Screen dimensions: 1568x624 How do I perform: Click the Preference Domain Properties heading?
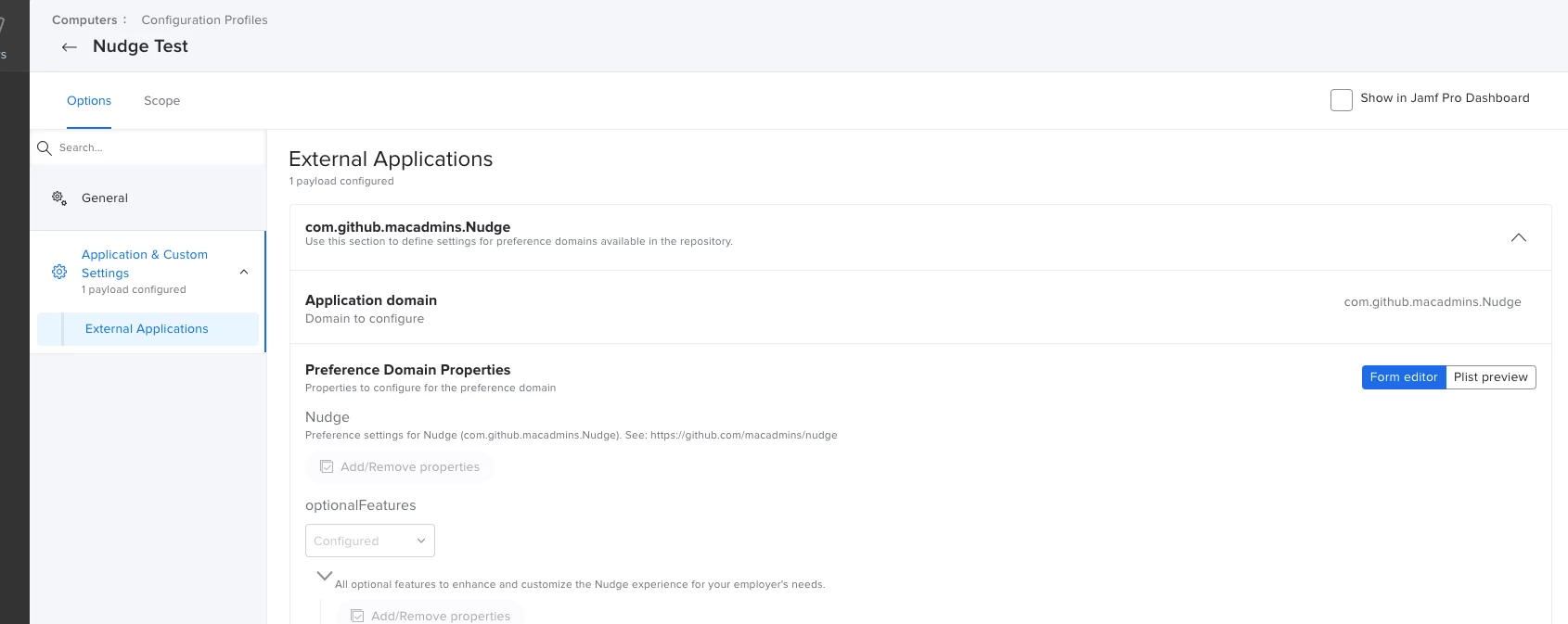pos(408,369)
